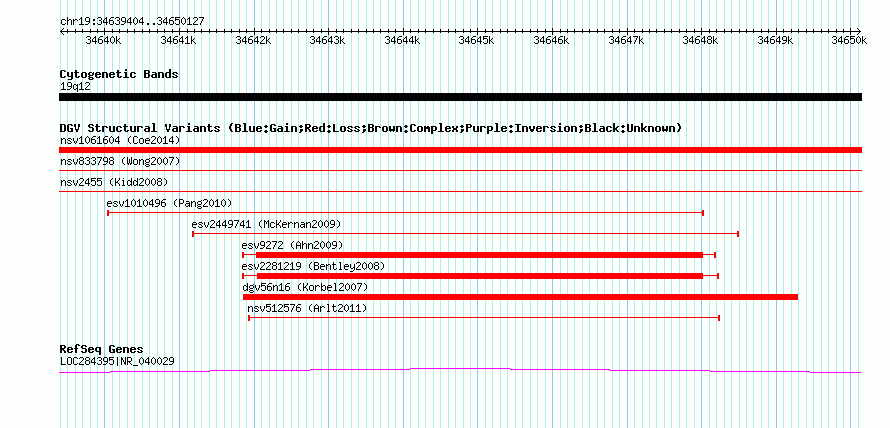Open the nsv512576 (Arlt2011) variant label
The width and height of the screenshot is (890, 428).
point(307,308)
